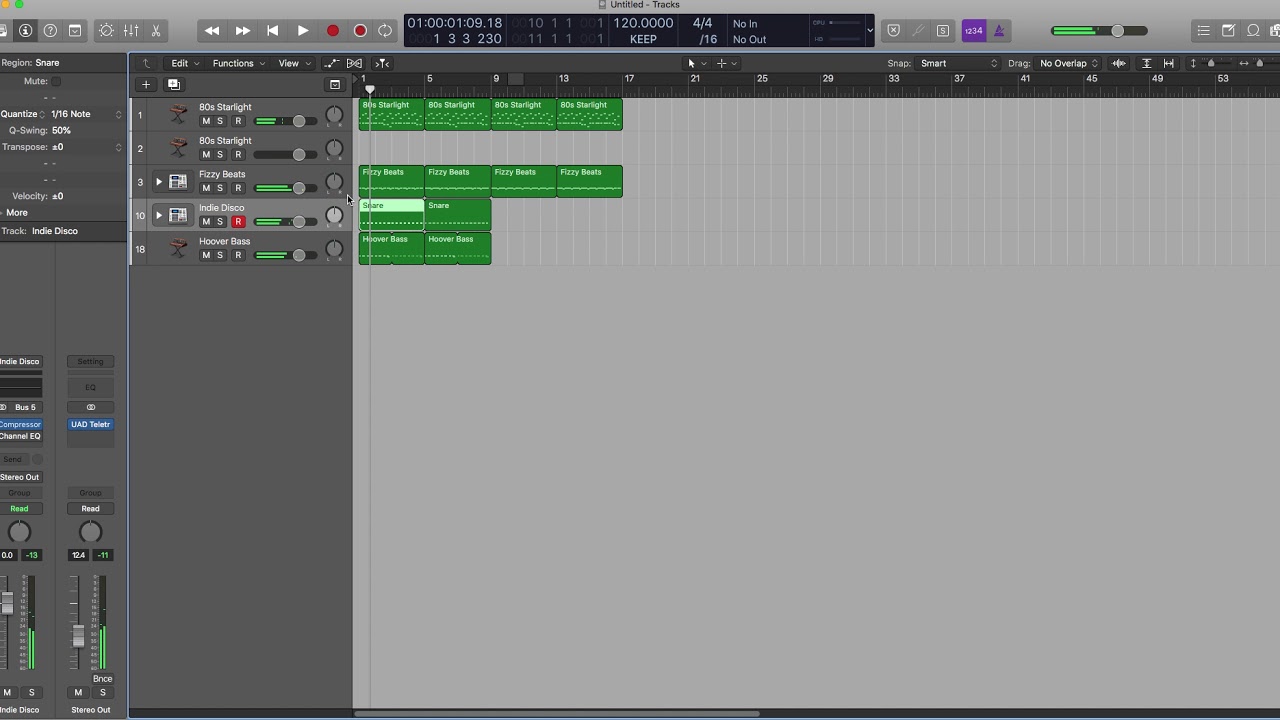The image size is (1280, 720).
Task: Click the Fast Forward transport button
Action: pyautogui.click(x=242, y=31)
